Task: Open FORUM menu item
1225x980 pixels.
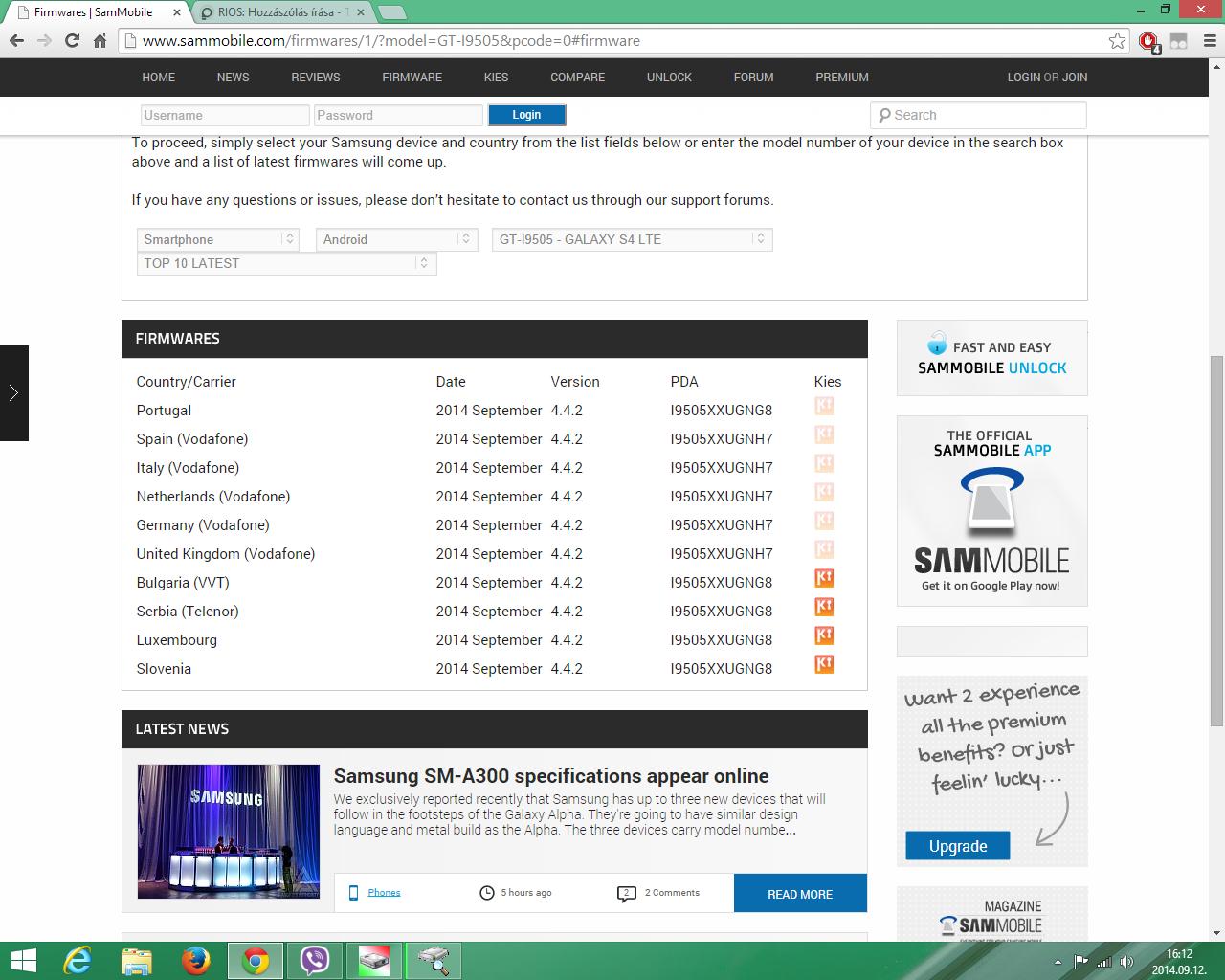Action: tap(754, 78)
